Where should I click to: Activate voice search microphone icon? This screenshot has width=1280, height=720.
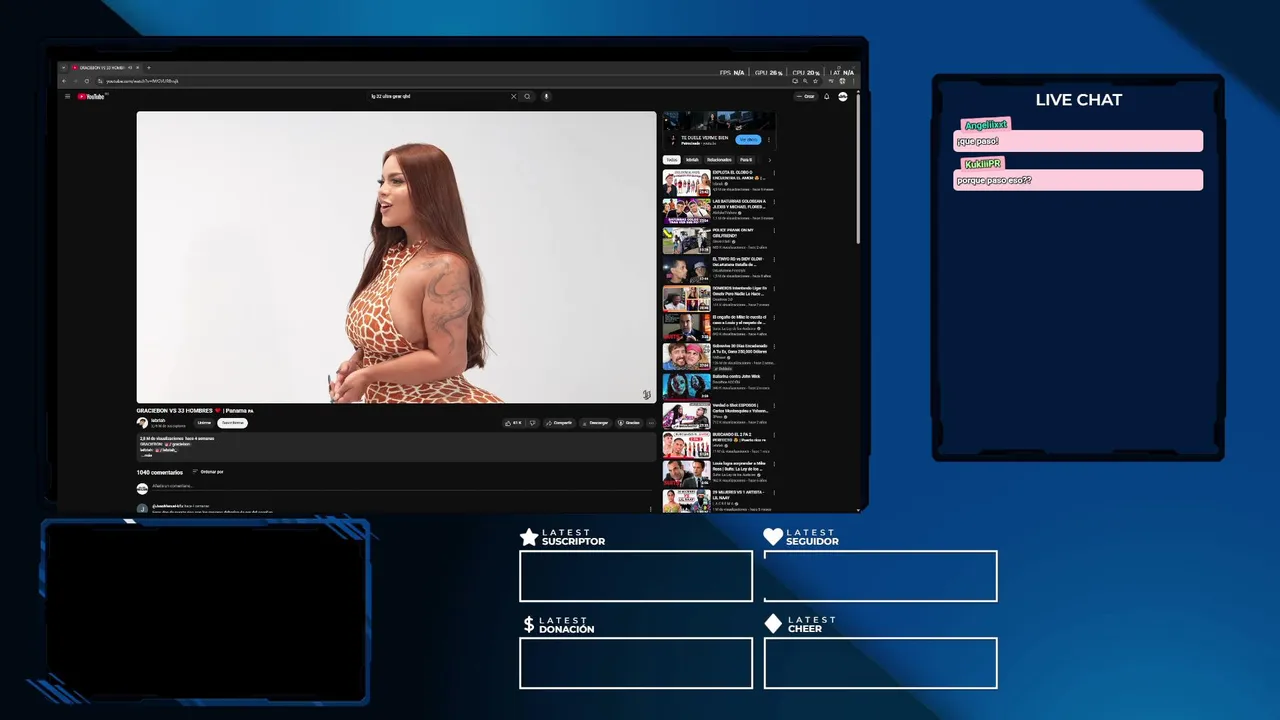pos(546,97)
